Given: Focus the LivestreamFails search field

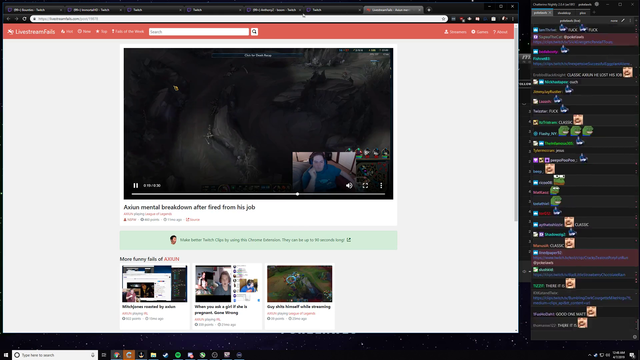Looking at the screenshot, I should point(199,31).
